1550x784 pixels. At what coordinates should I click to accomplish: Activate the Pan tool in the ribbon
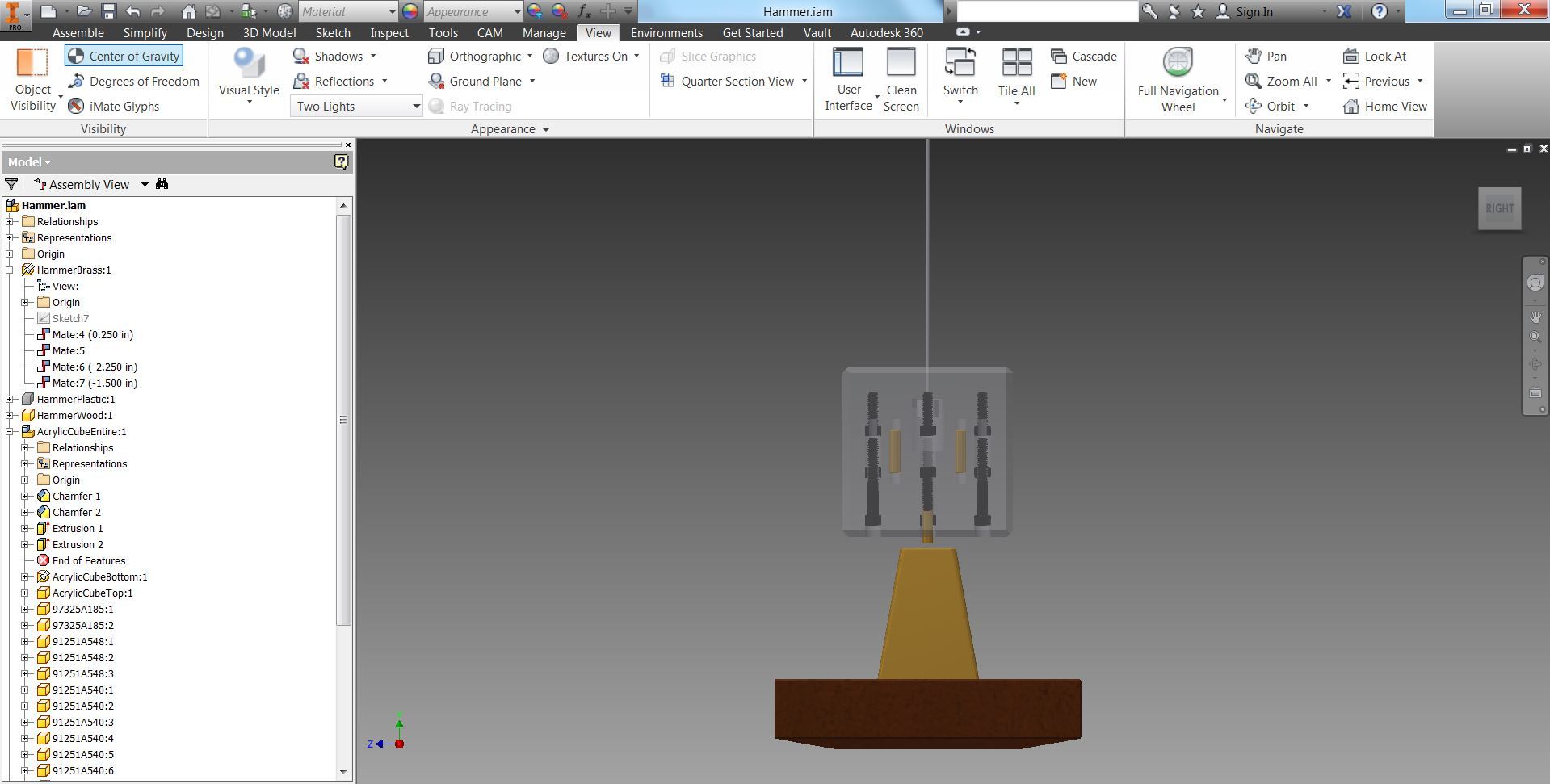[1266, 56]
